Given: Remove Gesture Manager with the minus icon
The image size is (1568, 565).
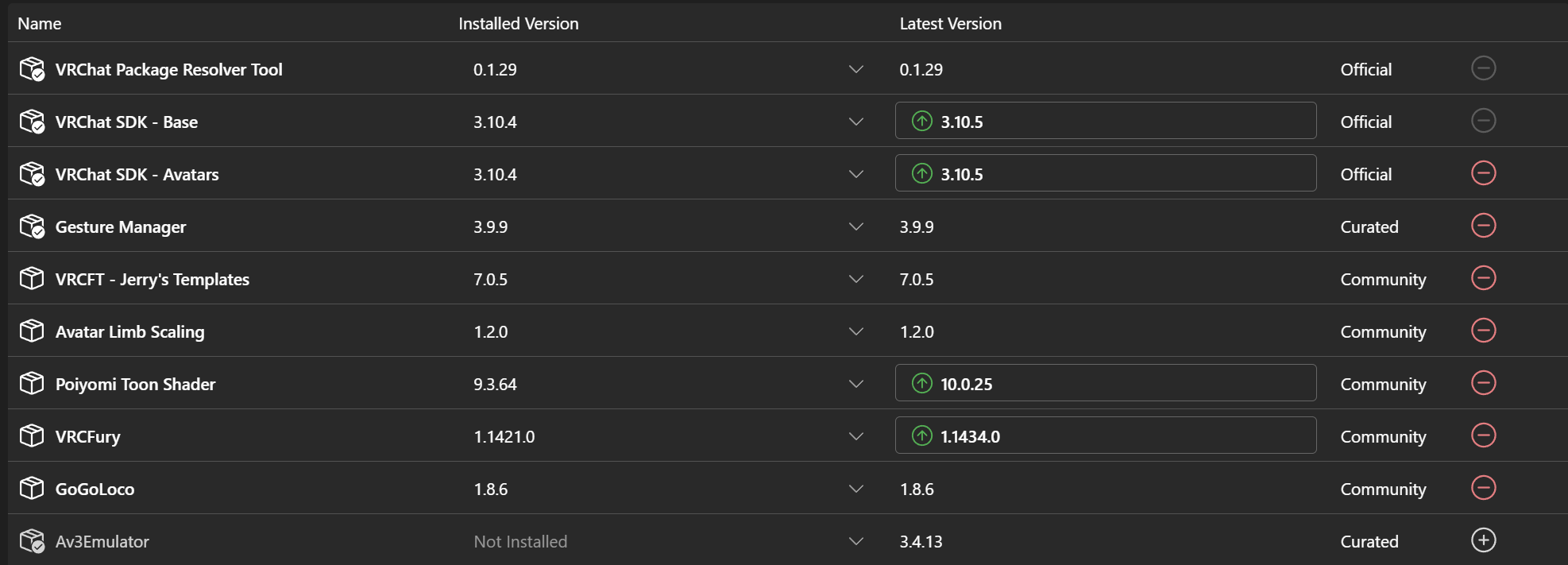Looking at the screenshot, I should pyautogui.click(x=1483, y=226).
